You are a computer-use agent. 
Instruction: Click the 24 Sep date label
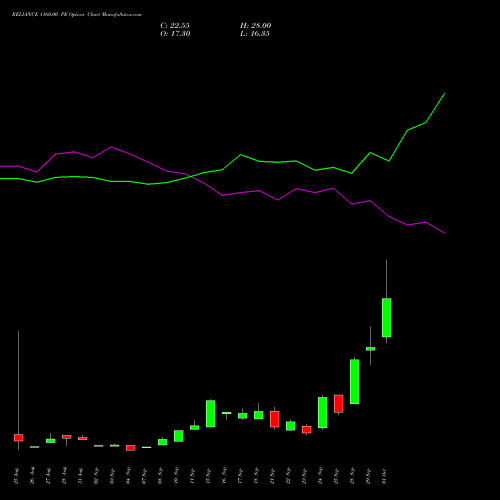[x=320, y=476]
